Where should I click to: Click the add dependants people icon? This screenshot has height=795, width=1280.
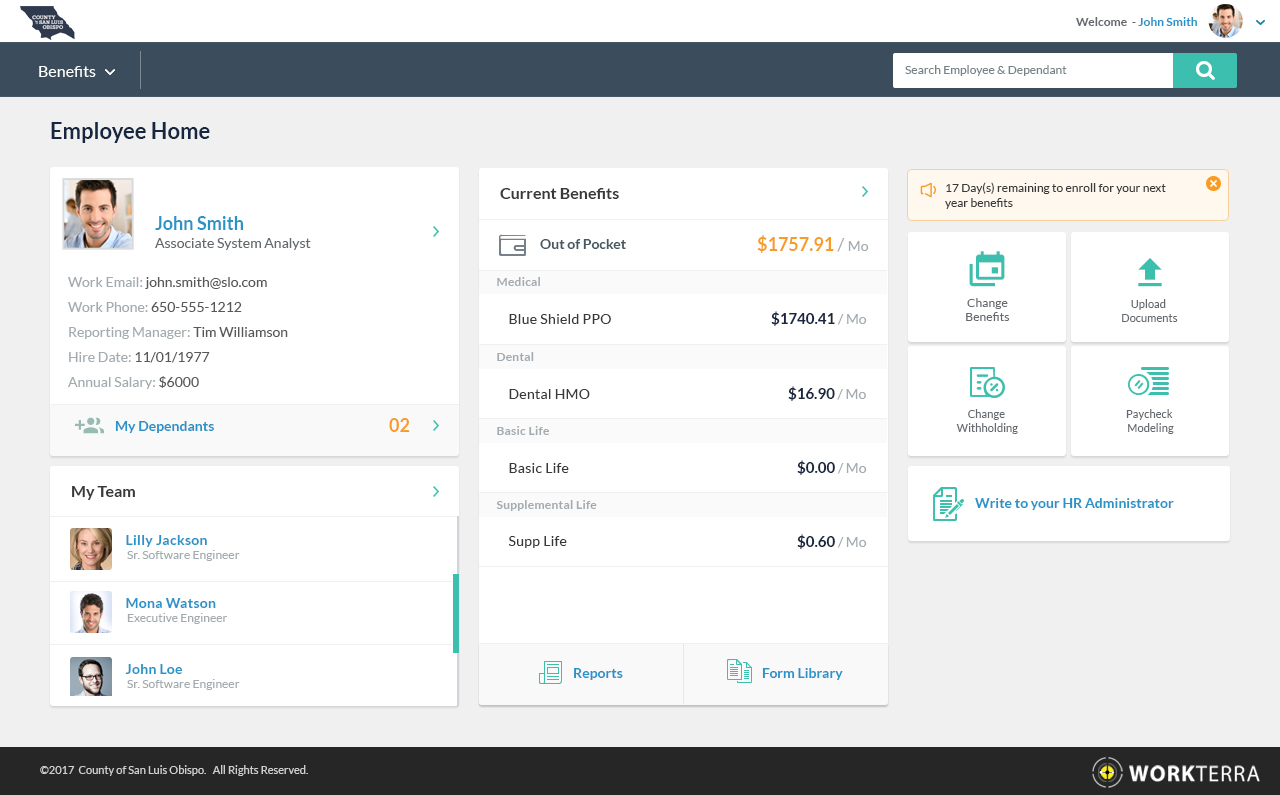pos(89,426)
